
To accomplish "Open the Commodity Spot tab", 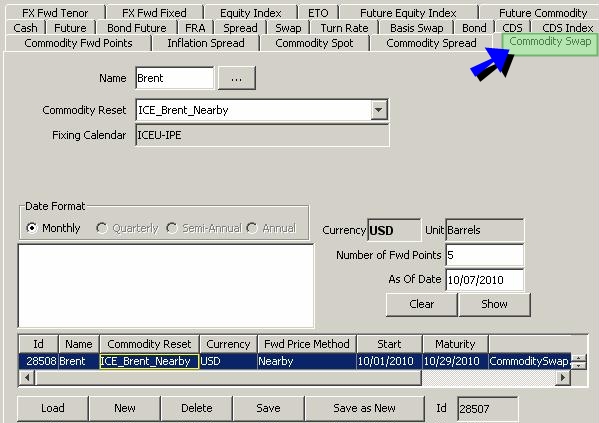I will coord(314,43).
